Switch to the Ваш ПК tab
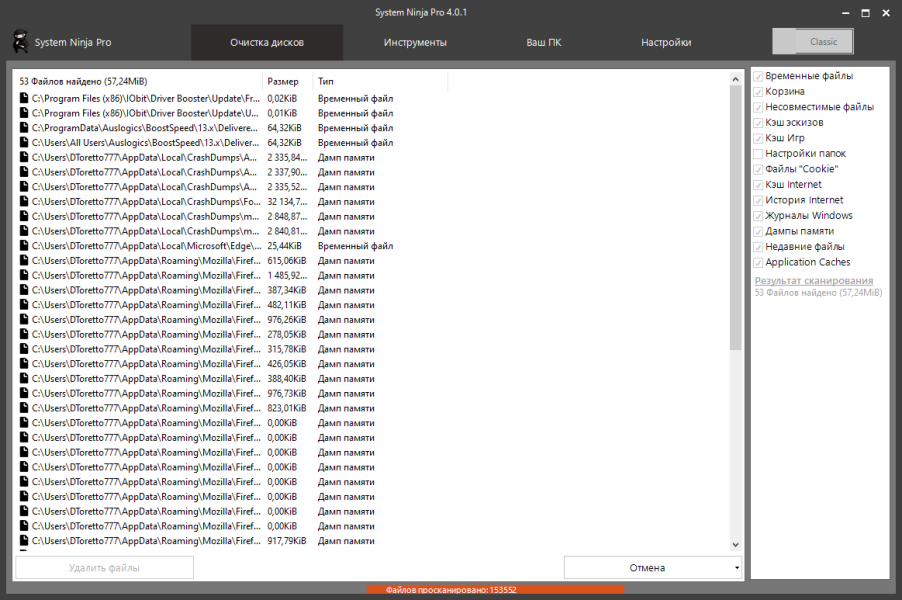Image resolution: width=902 pixels, height=600 pixels. (544, 43)
